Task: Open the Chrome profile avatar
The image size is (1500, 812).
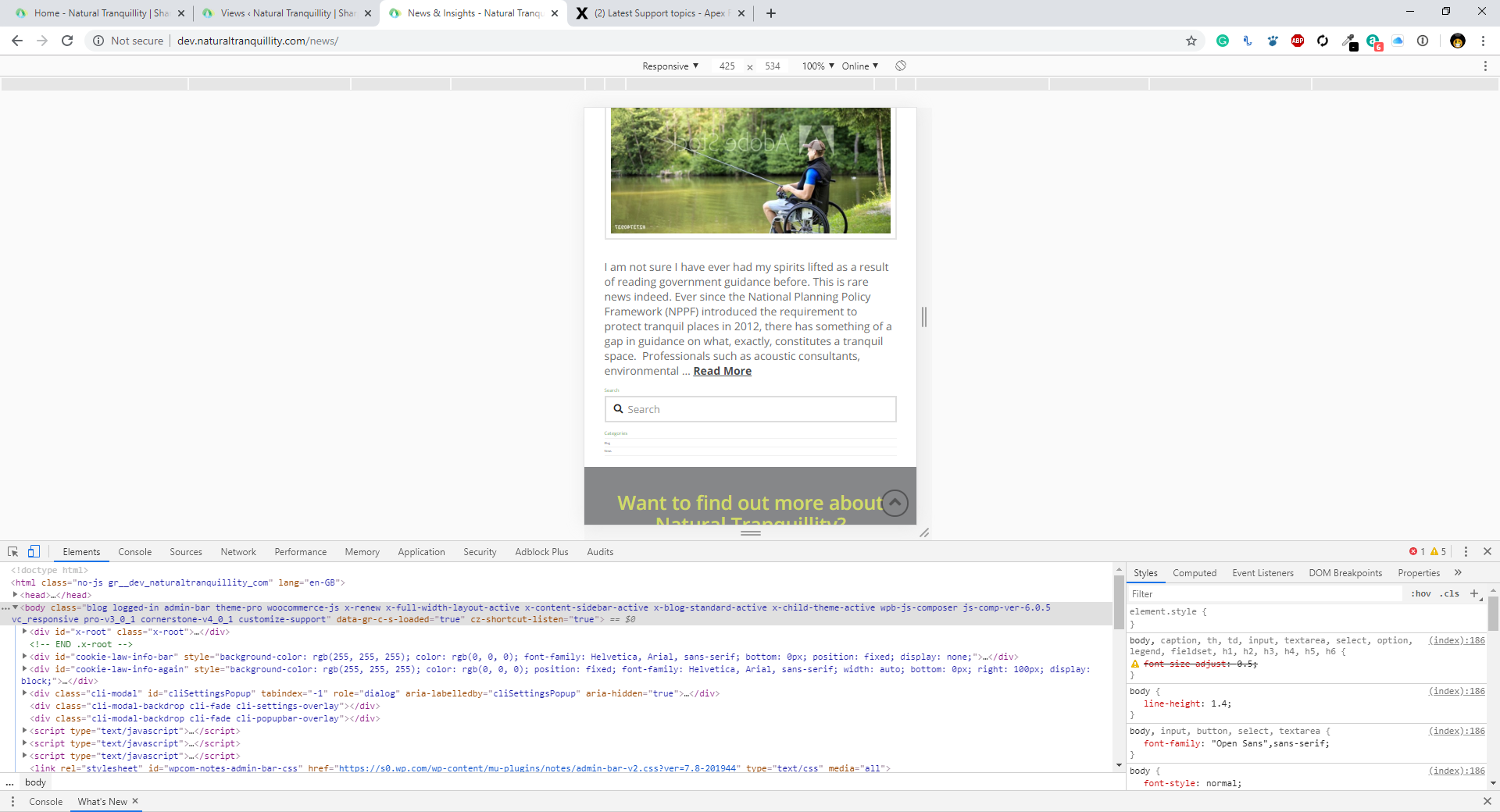Action: (1458, 41)
